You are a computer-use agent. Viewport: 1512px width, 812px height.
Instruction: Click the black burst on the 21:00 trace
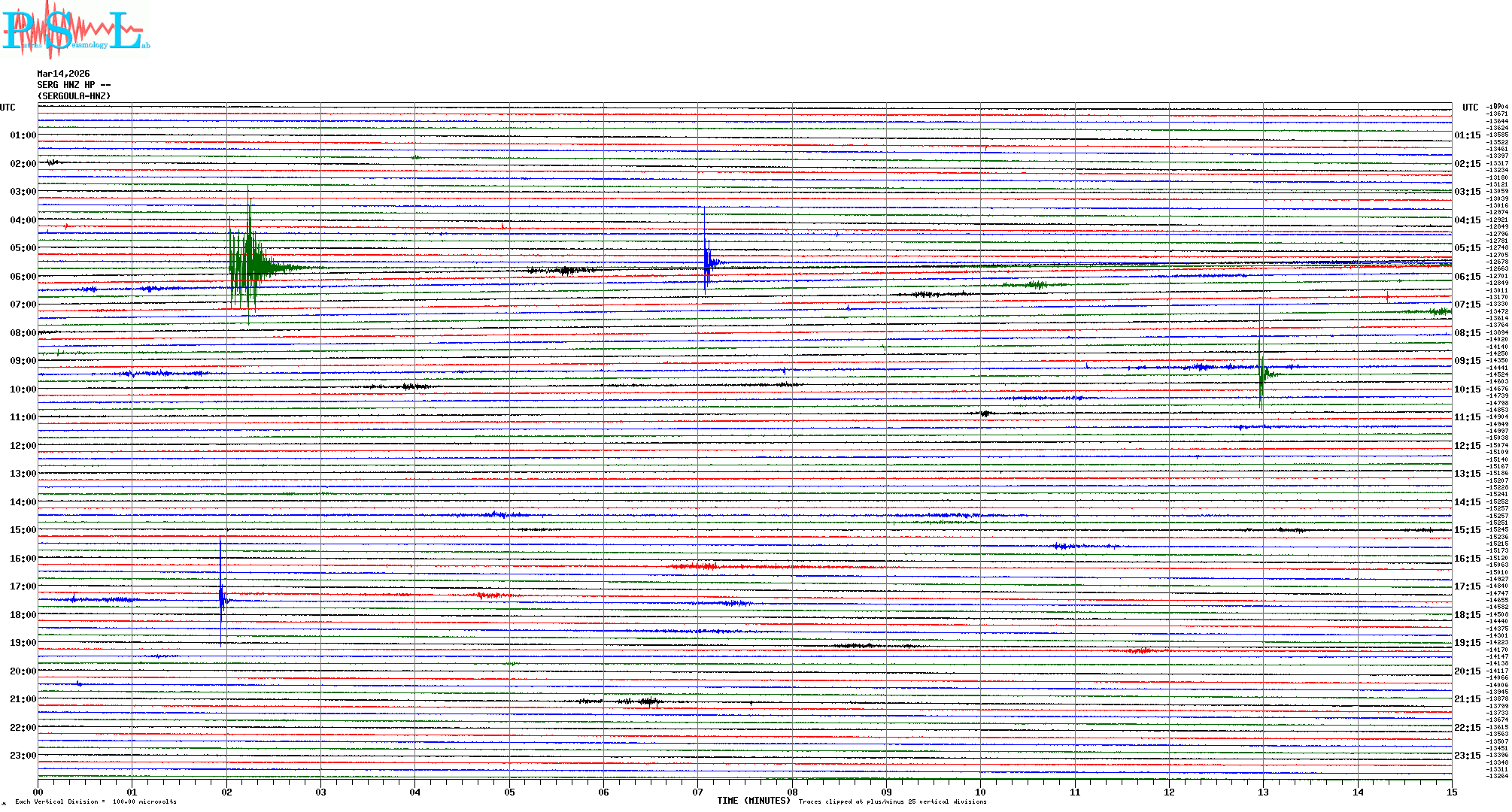[647, 701]
